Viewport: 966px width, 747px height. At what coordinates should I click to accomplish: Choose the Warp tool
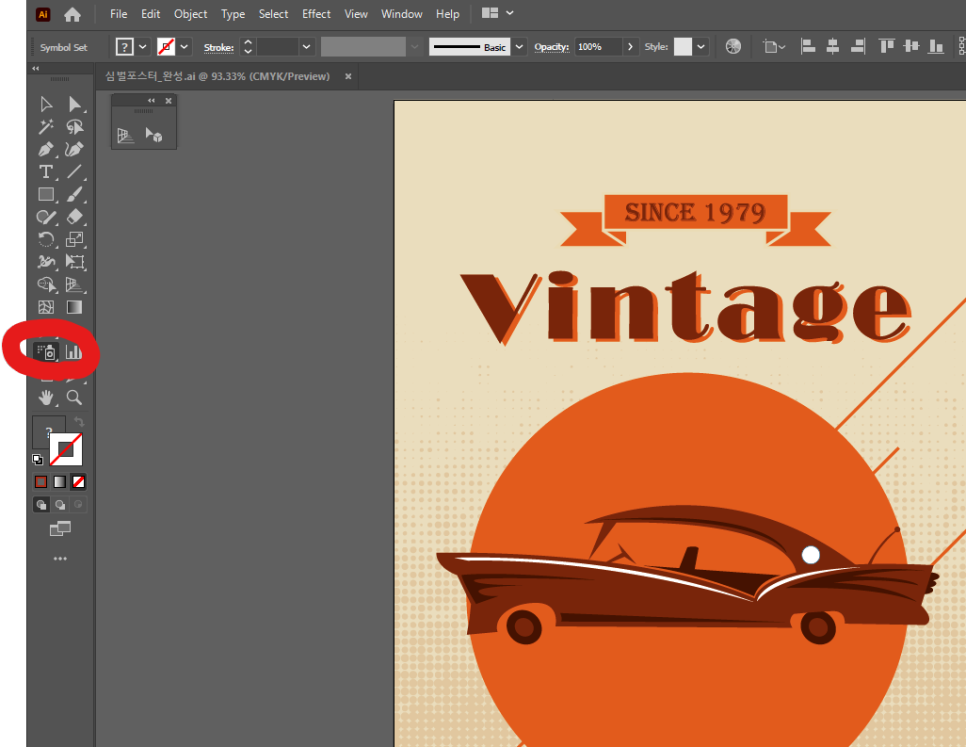pos(46,262)
